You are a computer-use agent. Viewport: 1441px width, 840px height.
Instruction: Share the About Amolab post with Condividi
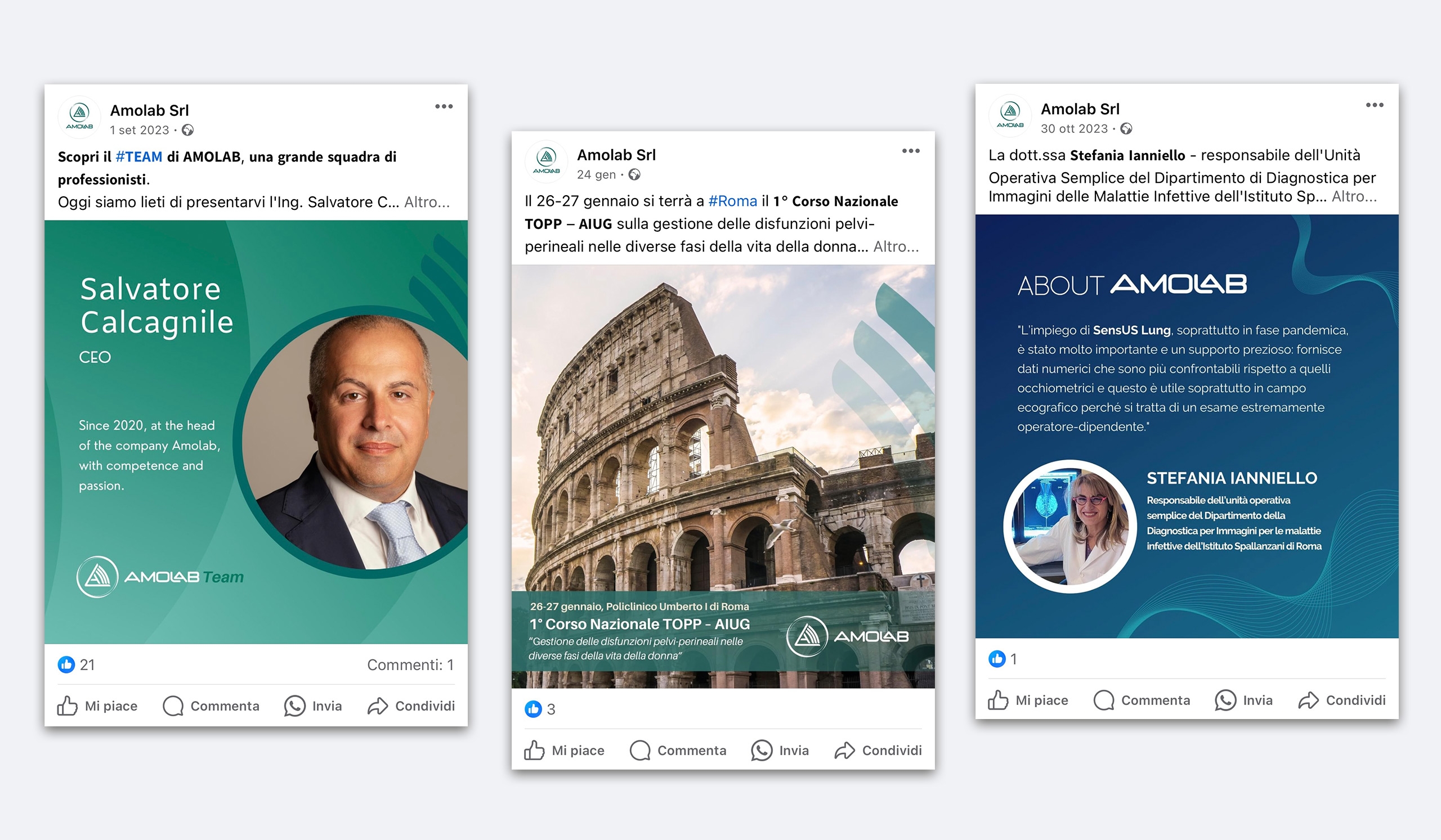click(x=1341, y=700)
